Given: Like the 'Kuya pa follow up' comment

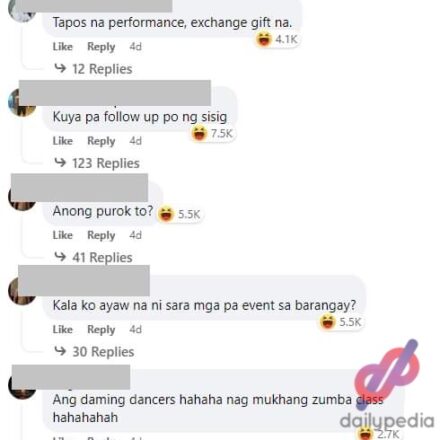Looking at the screenshot, I should click(63, 141).
